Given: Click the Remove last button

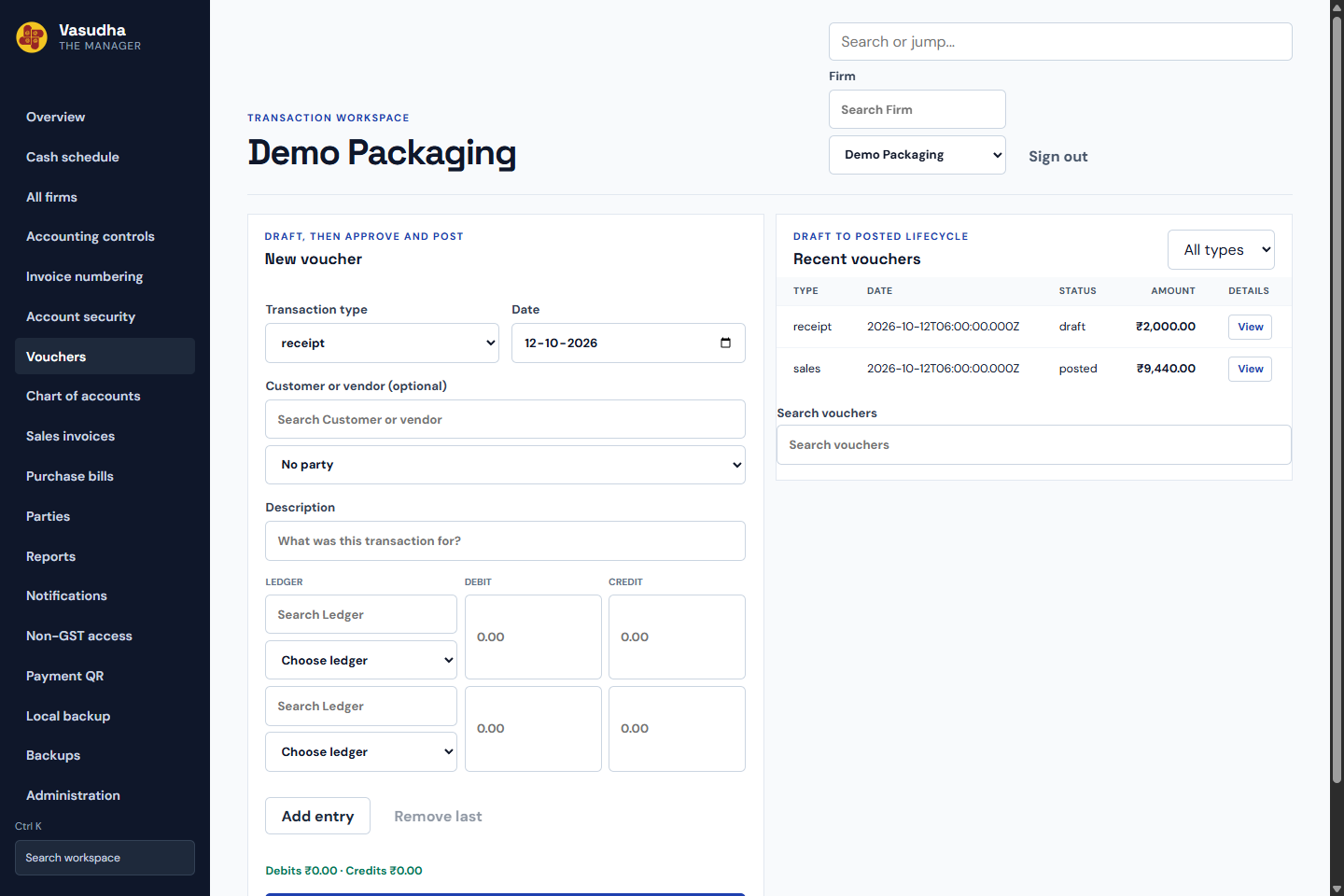Looking at the screenshot, I should click(438, 816).
